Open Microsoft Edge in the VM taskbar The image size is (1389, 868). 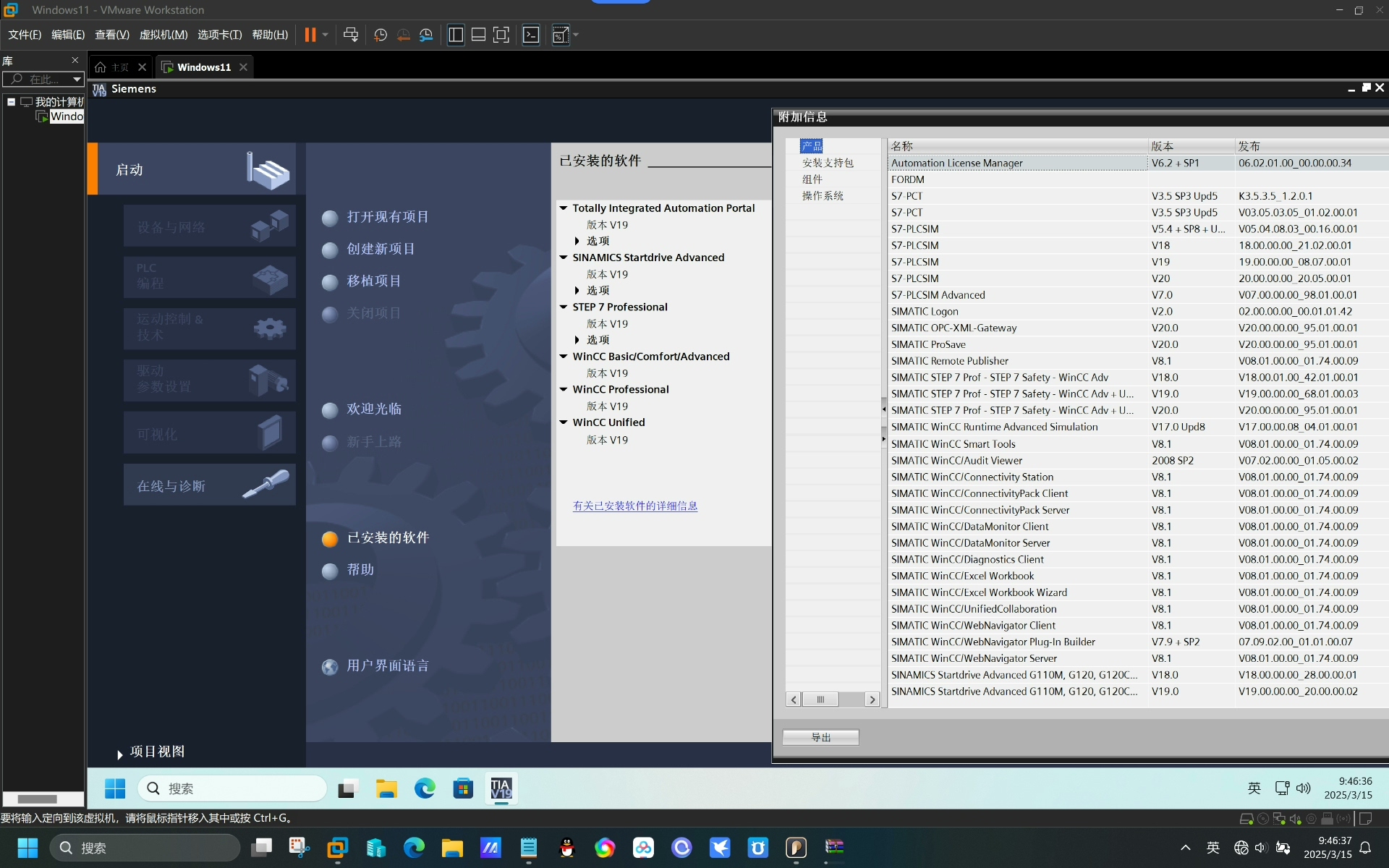(x=425, y=788)
